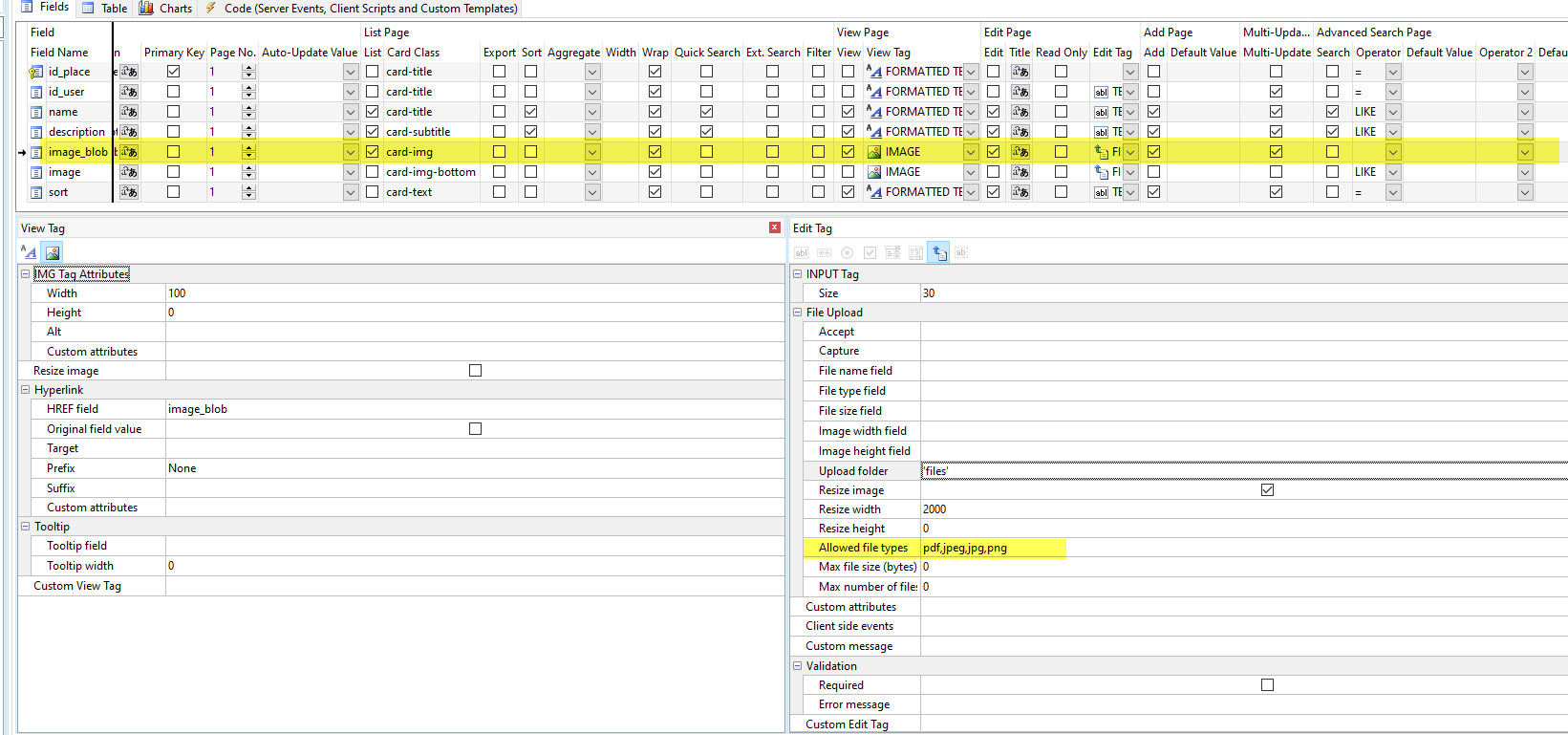
Task: Open Operator dropdown for image row
Action: pyautogui.click(x=1393, y=172)
